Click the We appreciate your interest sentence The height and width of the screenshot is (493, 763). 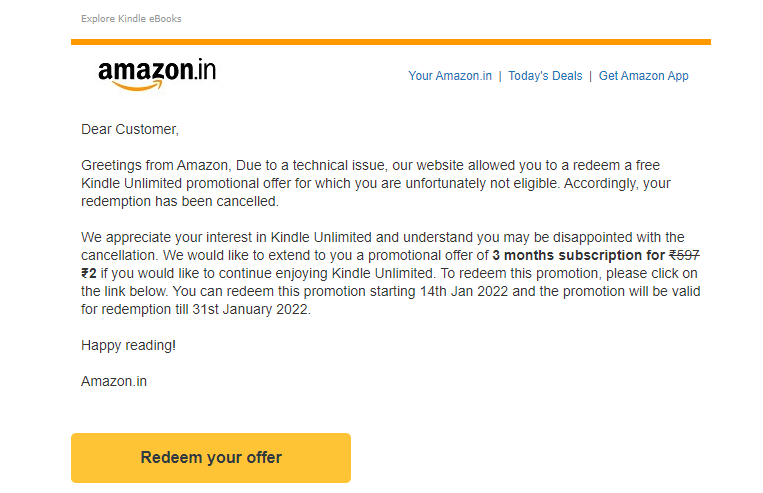point(230,237)
